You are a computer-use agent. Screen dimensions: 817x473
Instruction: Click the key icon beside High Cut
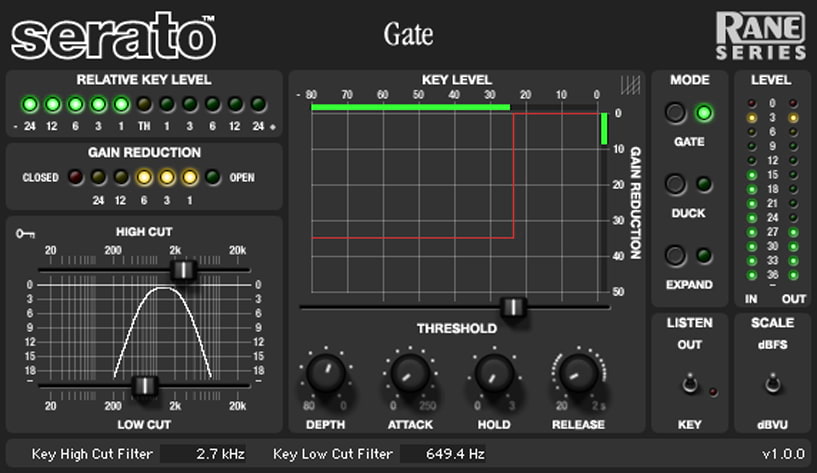25,233
